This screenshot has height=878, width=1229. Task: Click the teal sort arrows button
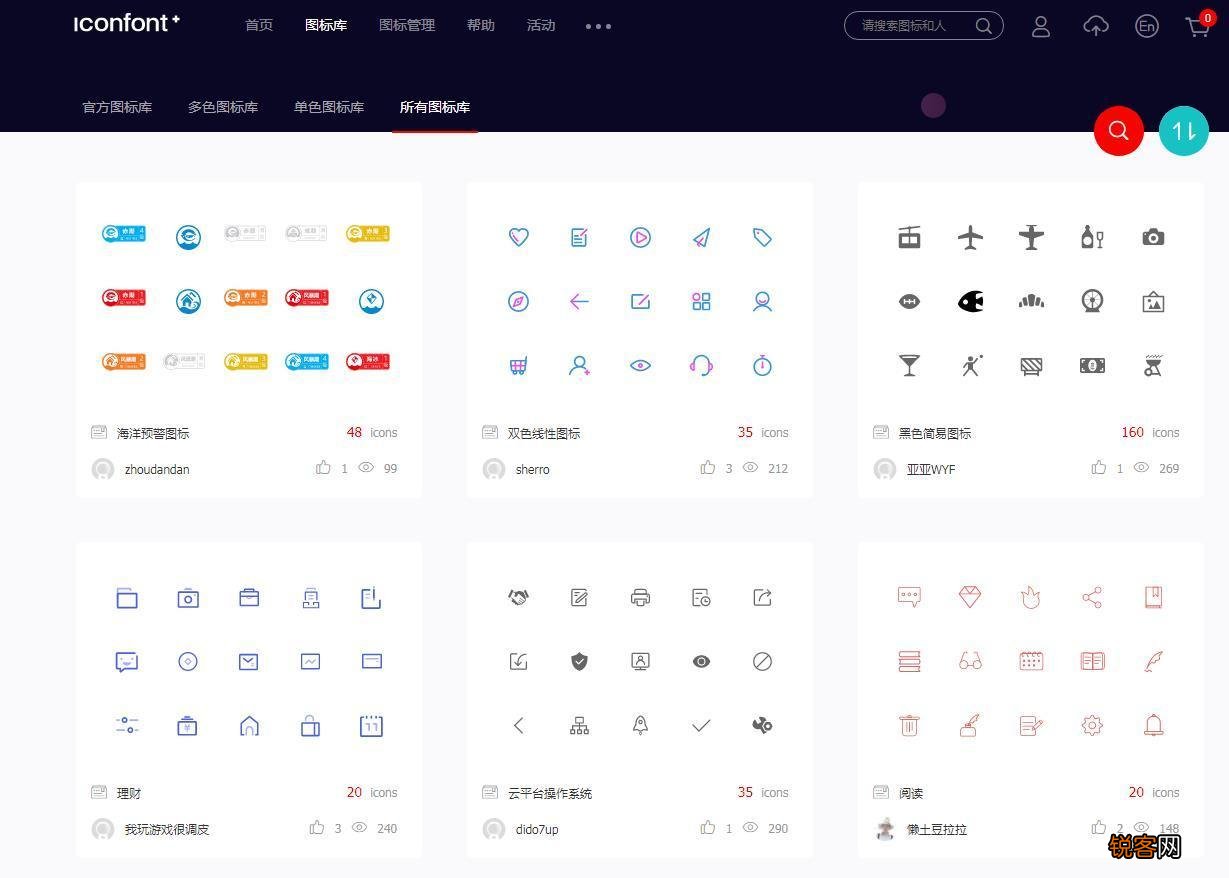(x=1184, y=130)
